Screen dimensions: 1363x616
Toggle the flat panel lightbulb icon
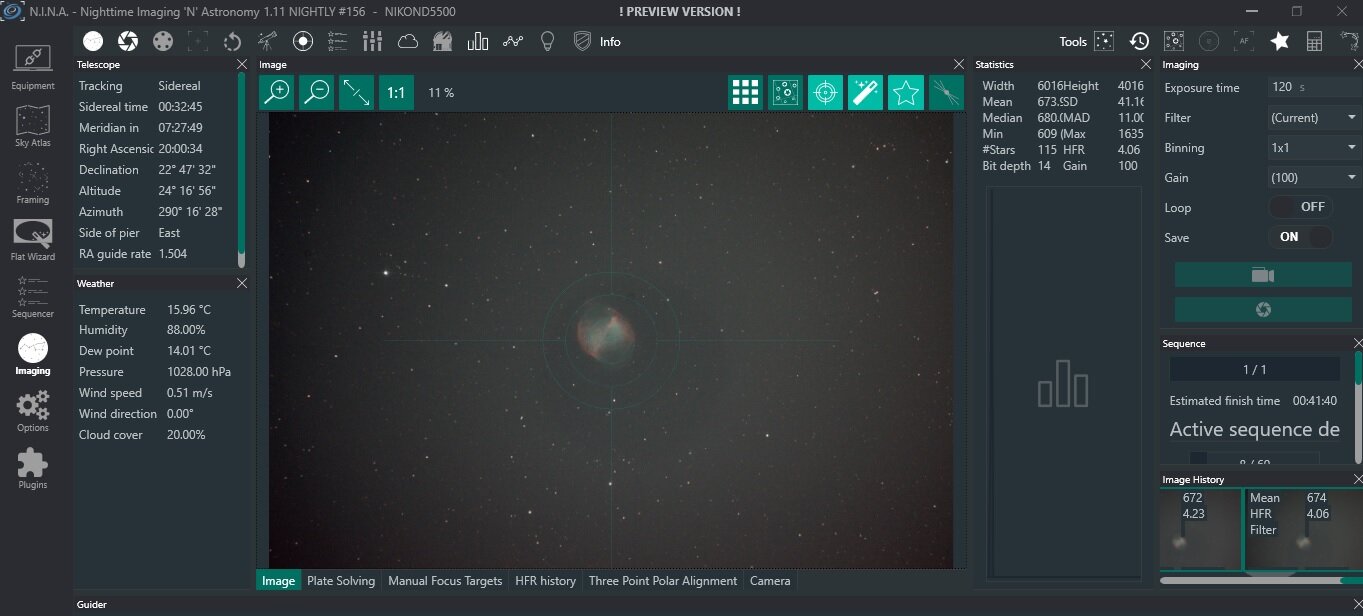point(547,41)
